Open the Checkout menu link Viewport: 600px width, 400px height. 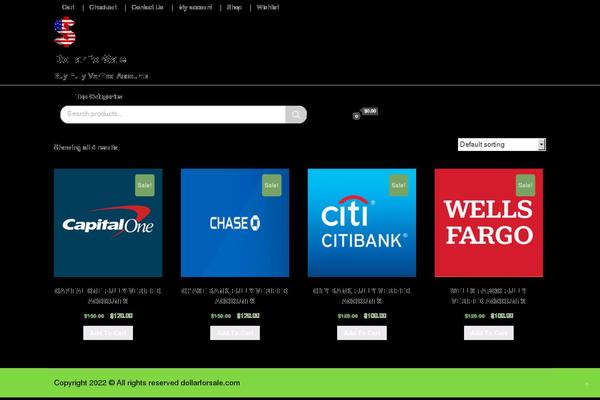[x=103, y=7]
